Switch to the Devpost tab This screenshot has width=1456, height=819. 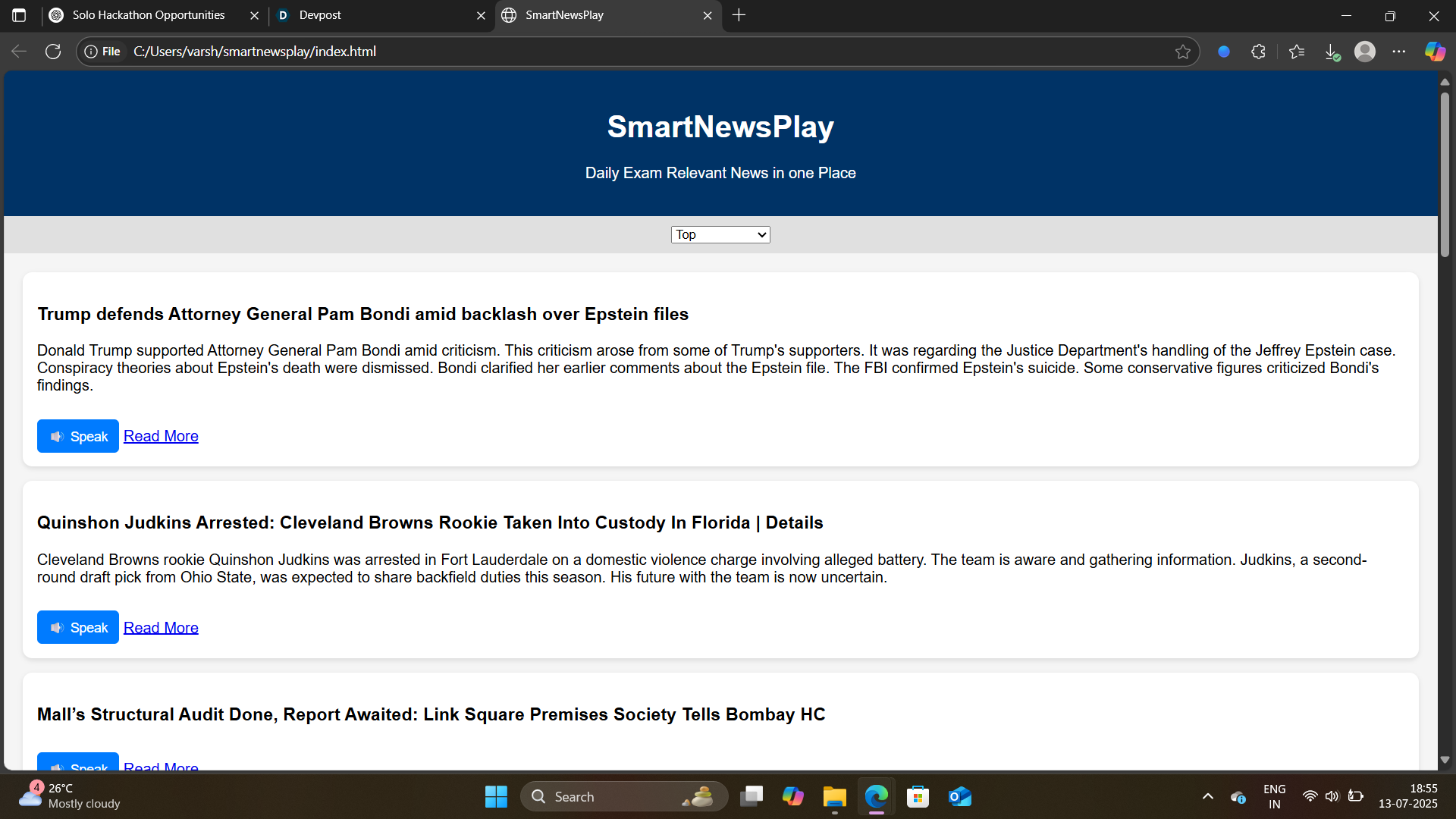point(375,15)
